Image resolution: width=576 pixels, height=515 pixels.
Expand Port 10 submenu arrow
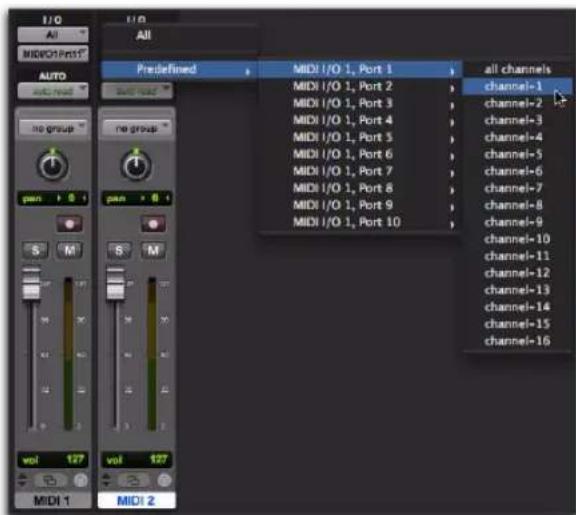pyautogui.click(x=452, y=224)
